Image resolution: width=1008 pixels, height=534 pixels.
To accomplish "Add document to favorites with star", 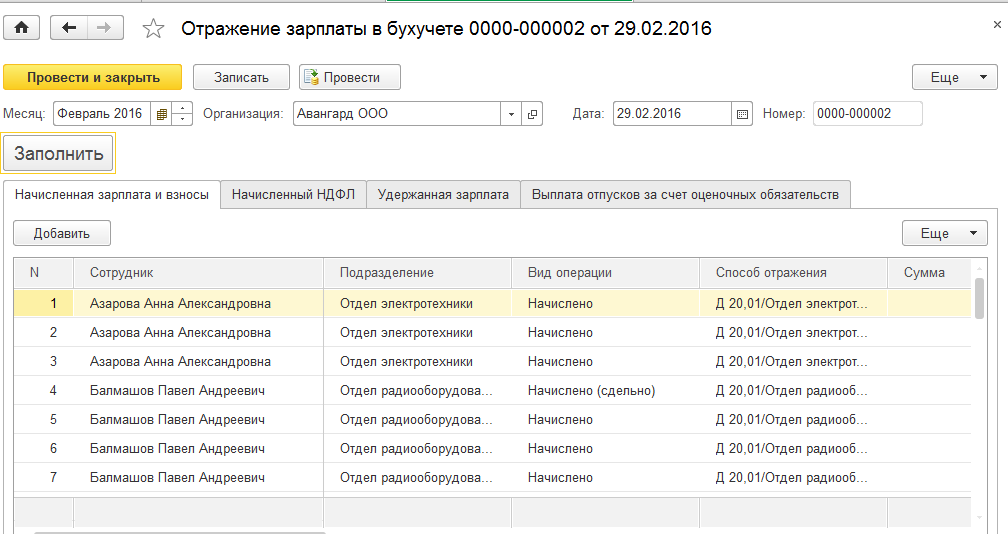I will pos(153,29).
